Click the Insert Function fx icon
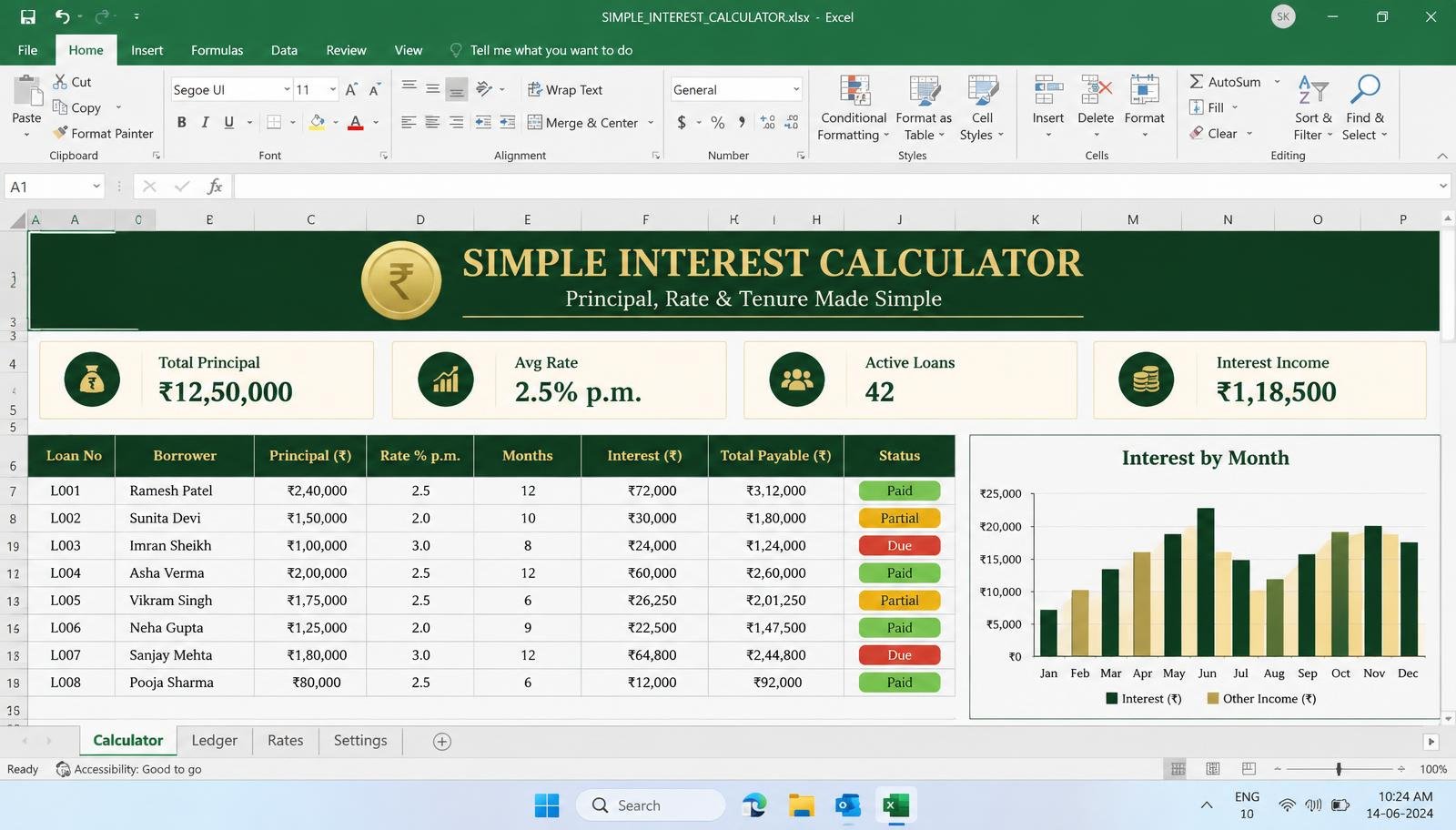1456x830 pixels. click(x=215, y=187)
